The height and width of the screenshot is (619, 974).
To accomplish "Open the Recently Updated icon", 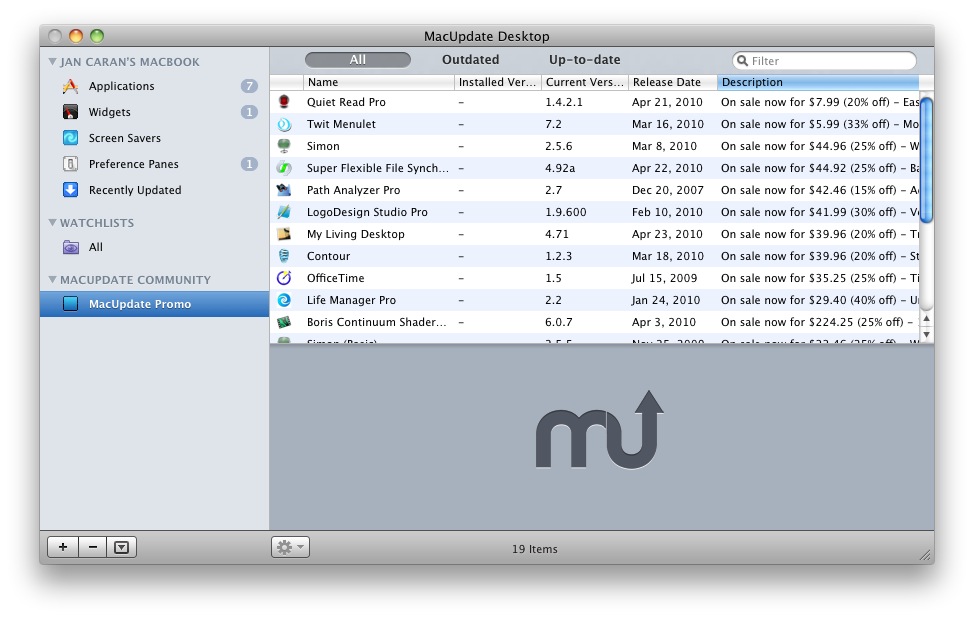I will [x=70, y=190].
